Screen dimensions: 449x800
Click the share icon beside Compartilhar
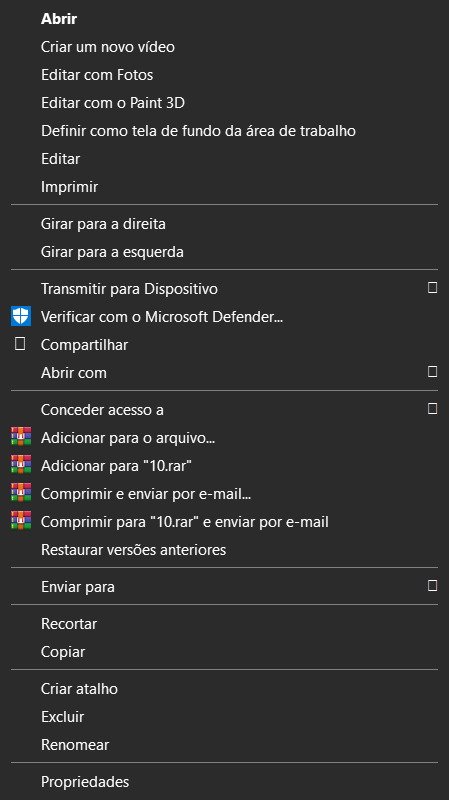(x=20, y=344)
